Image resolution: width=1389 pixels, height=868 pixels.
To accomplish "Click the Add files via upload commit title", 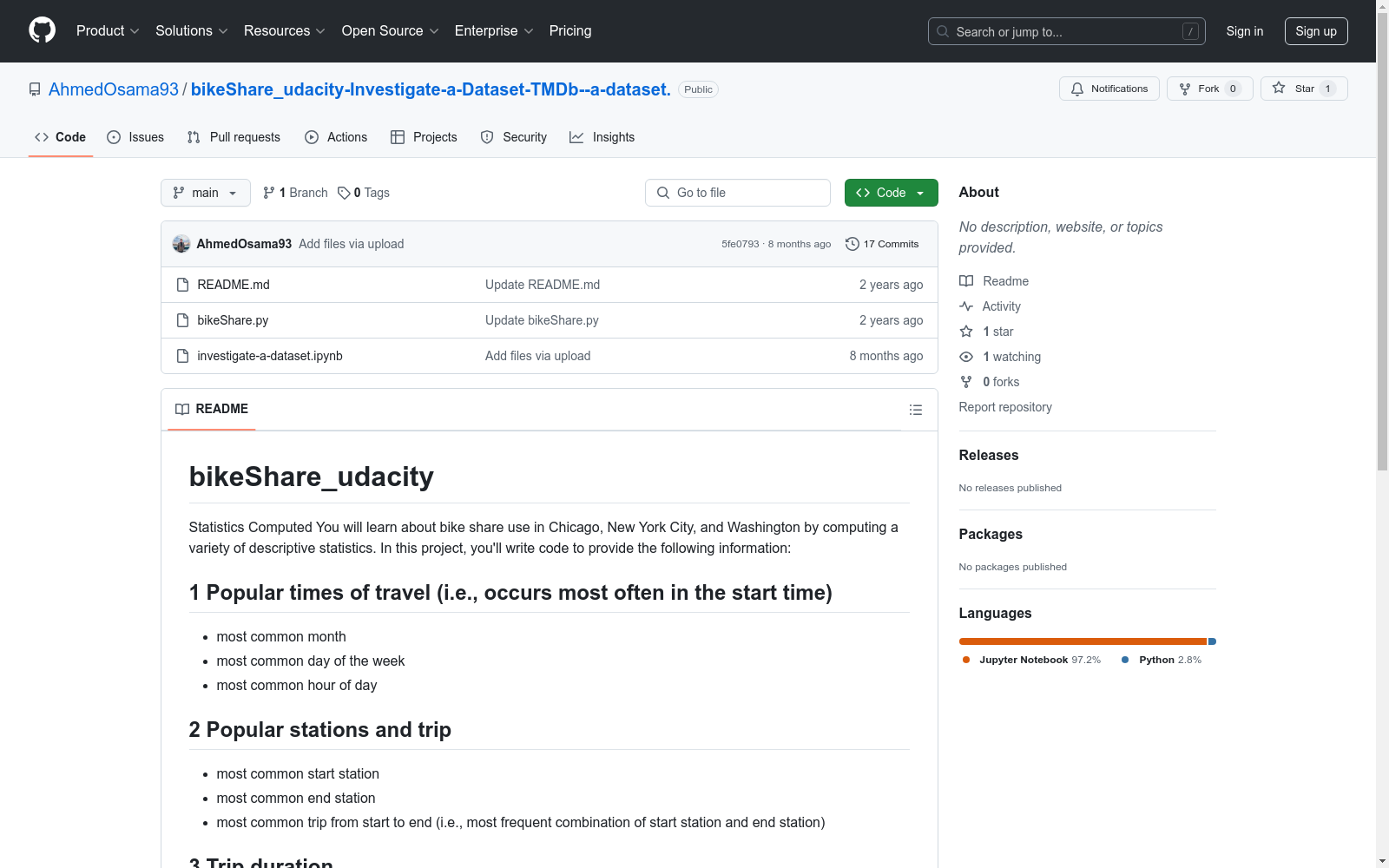I will click(352, 244).
